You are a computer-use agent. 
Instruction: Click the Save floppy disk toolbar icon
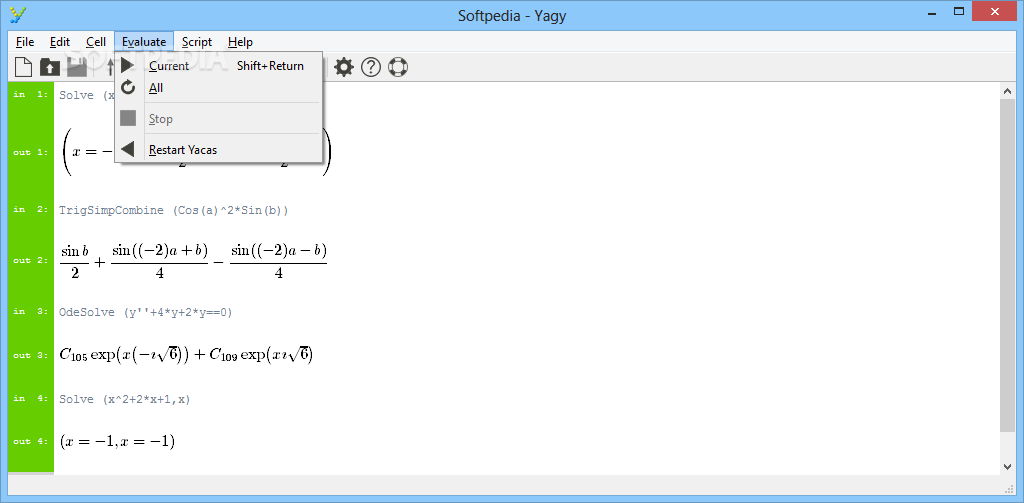click(x=77, y=67)
